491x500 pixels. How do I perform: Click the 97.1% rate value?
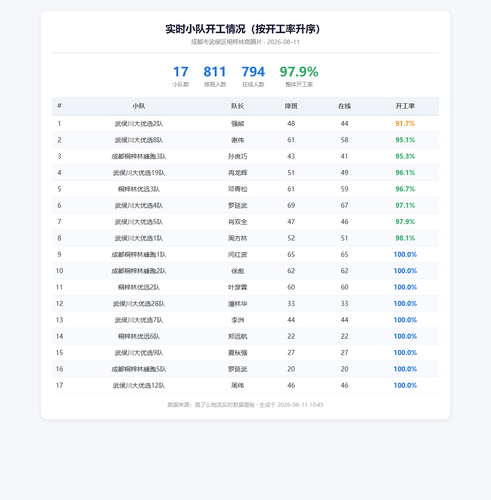coord(405,205)
